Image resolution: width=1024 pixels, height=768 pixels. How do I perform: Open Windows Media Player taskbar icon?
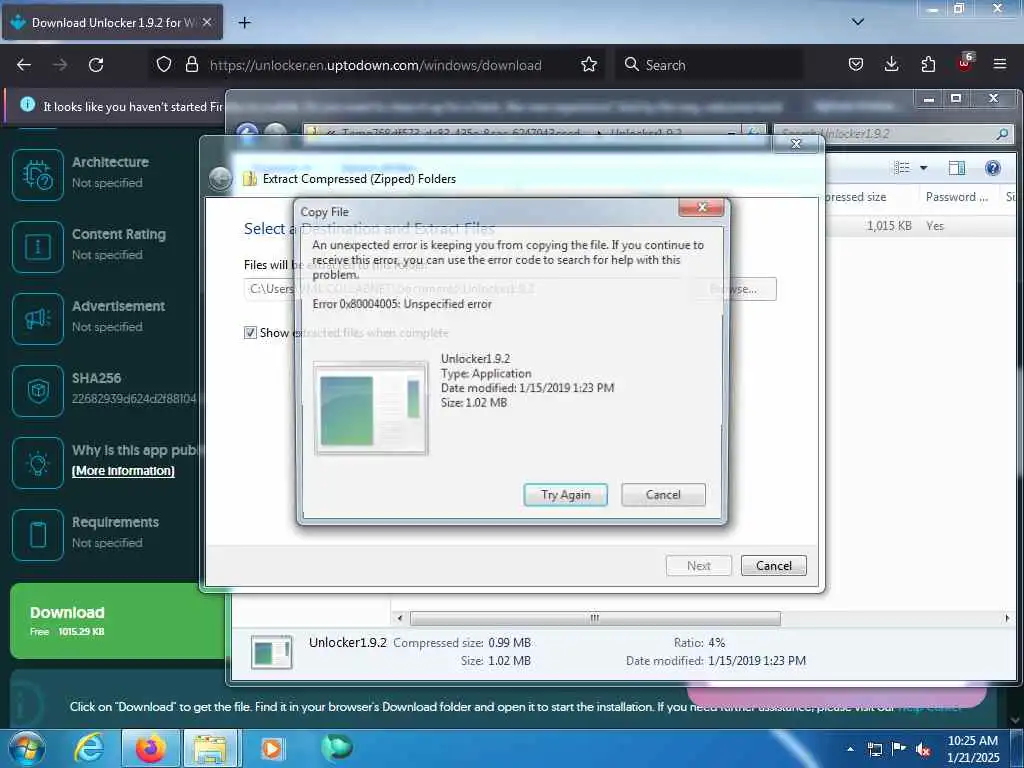(272, 748)
